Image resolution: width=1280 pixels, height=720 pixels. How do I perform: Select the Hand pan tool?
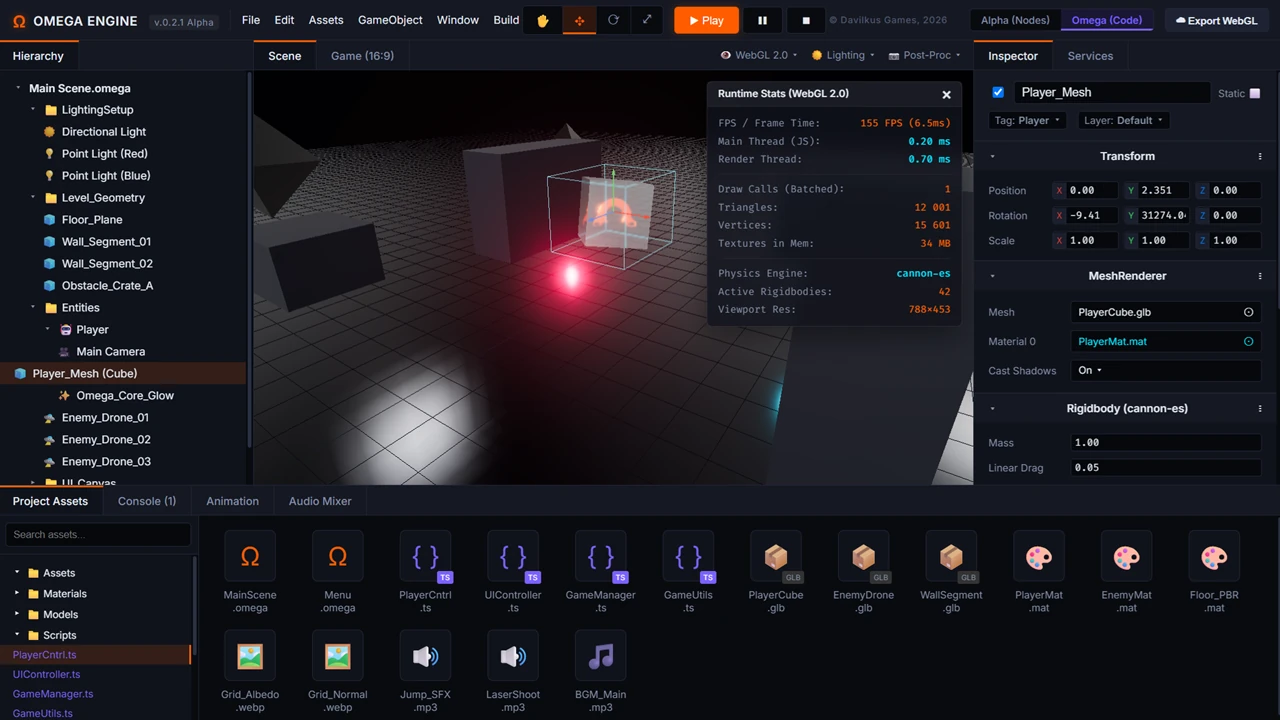tap(543, 20)
